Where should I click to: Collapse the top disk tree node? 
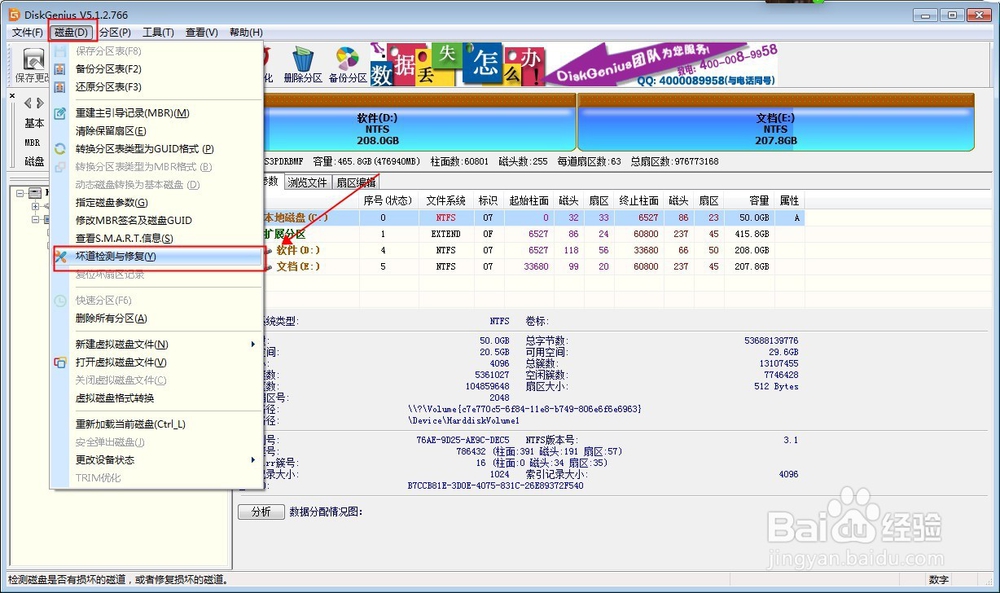pyautogui.click(x=20, y=193)
